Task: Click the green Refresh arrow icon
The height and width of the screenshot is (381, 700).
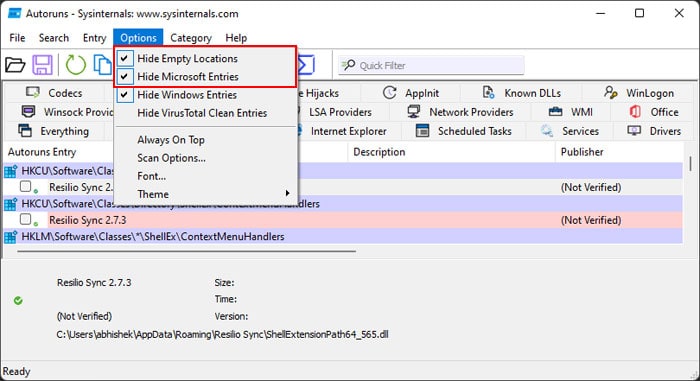Action: tap(75, 65)
